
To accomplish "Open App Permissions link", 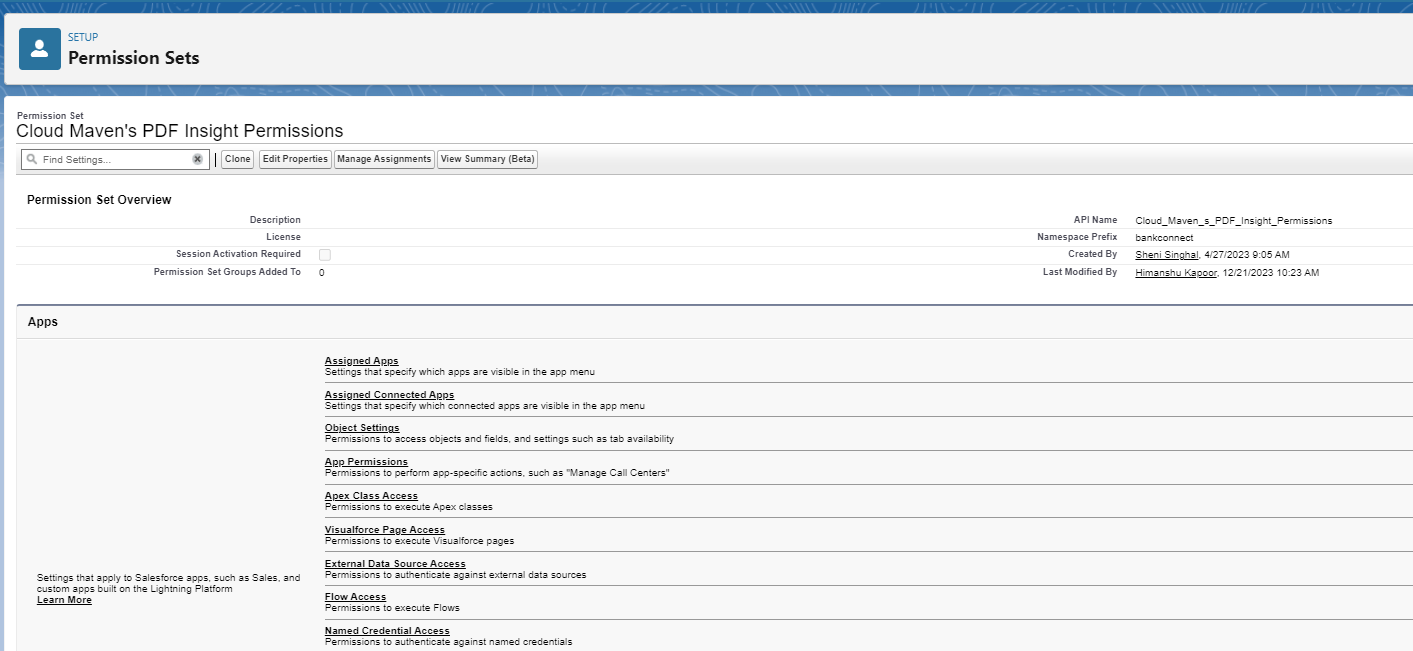I will click(366, 462).
